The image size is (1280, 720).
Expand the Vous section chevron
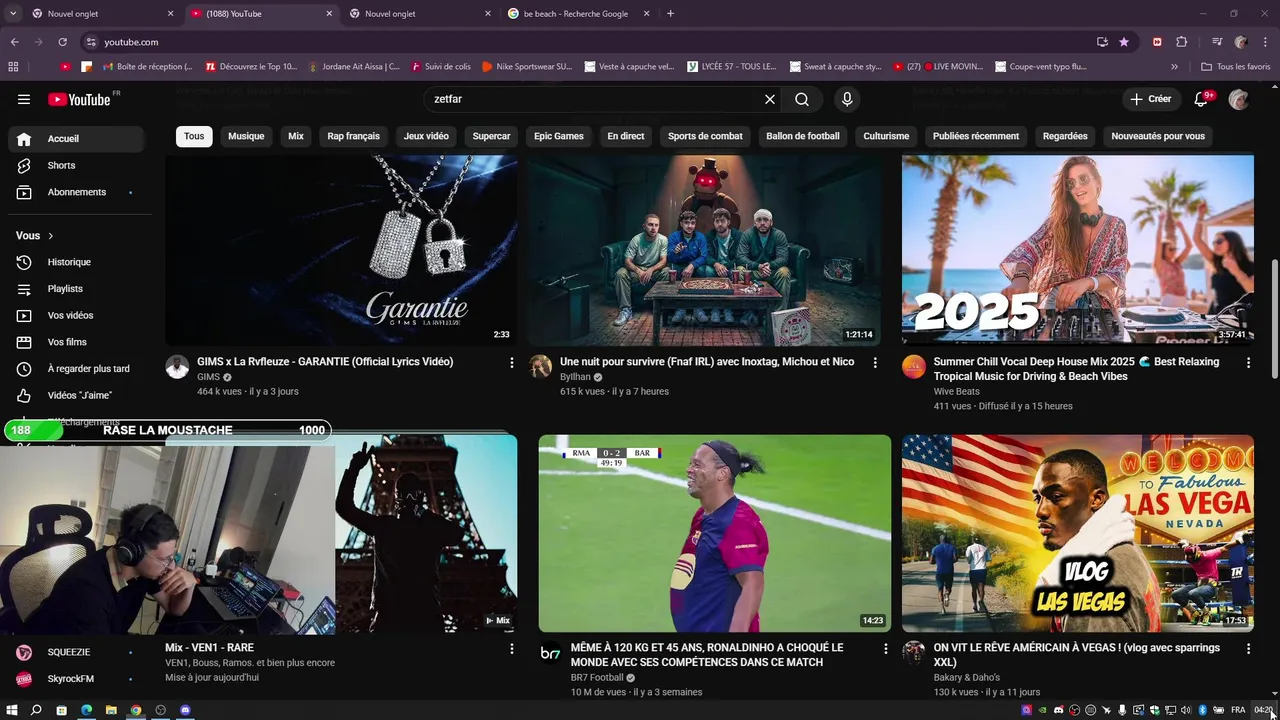click(50, 236)
